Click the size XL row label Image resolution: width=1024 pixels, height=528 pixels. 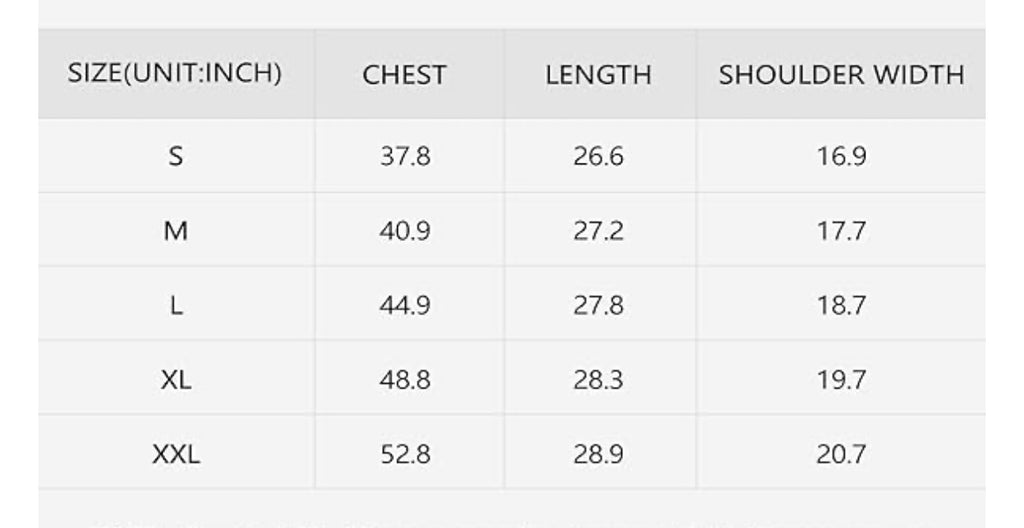point(176,380)
